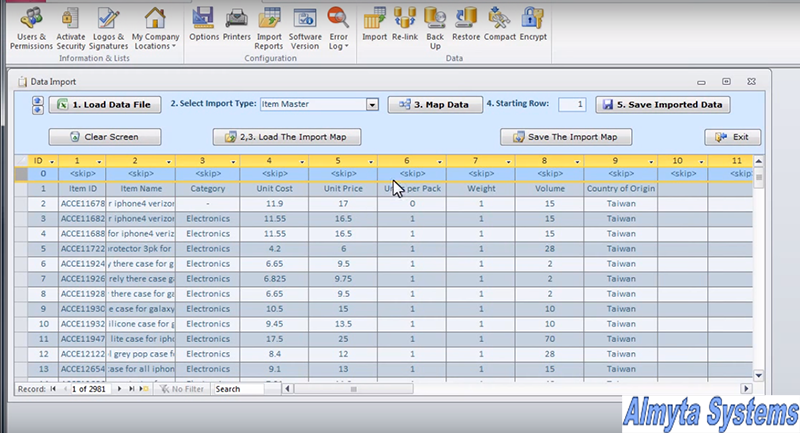Click the Back Up data icon

click(x=435, y=25)
